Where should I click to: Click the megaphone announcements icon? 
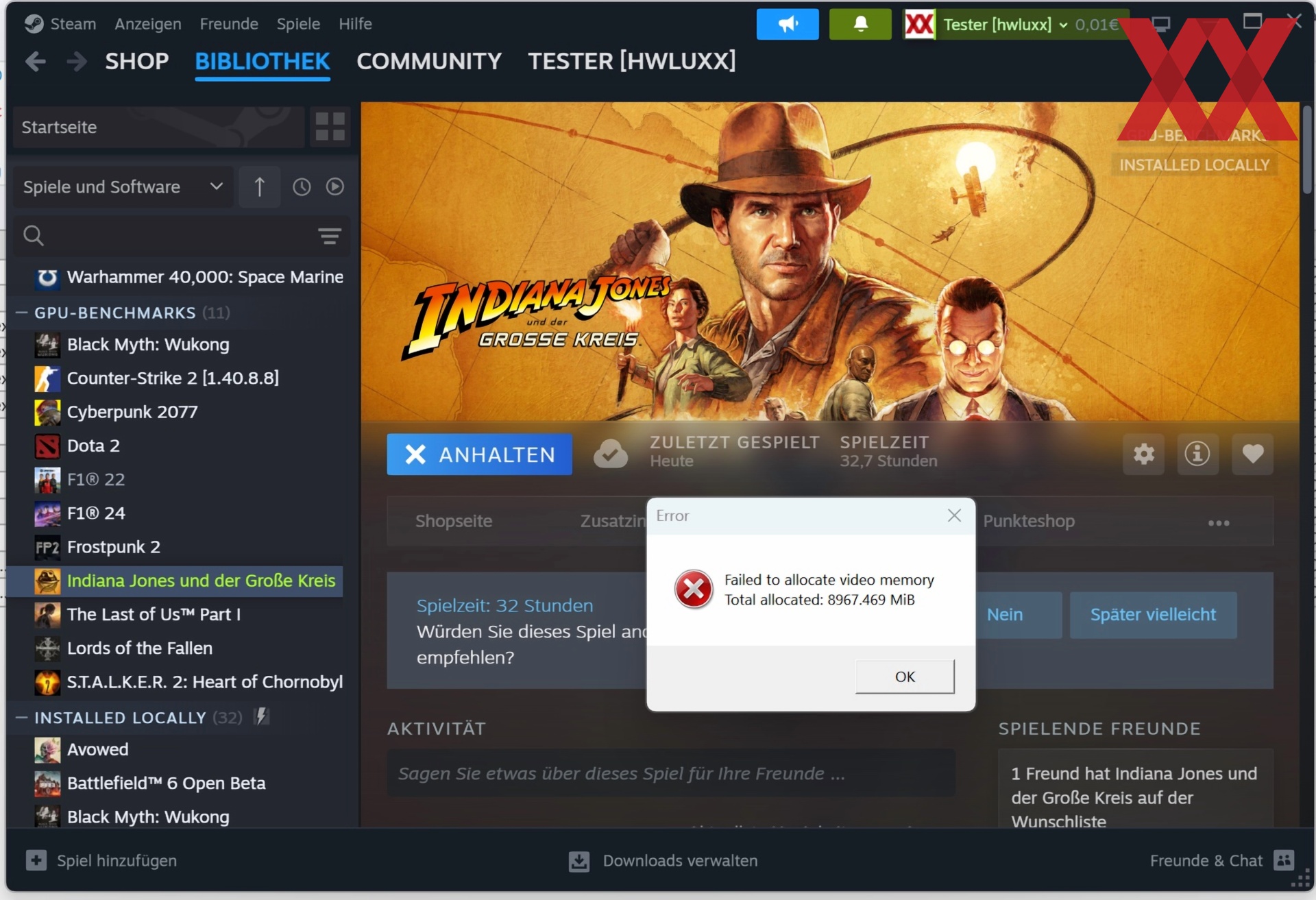[787, 25]
